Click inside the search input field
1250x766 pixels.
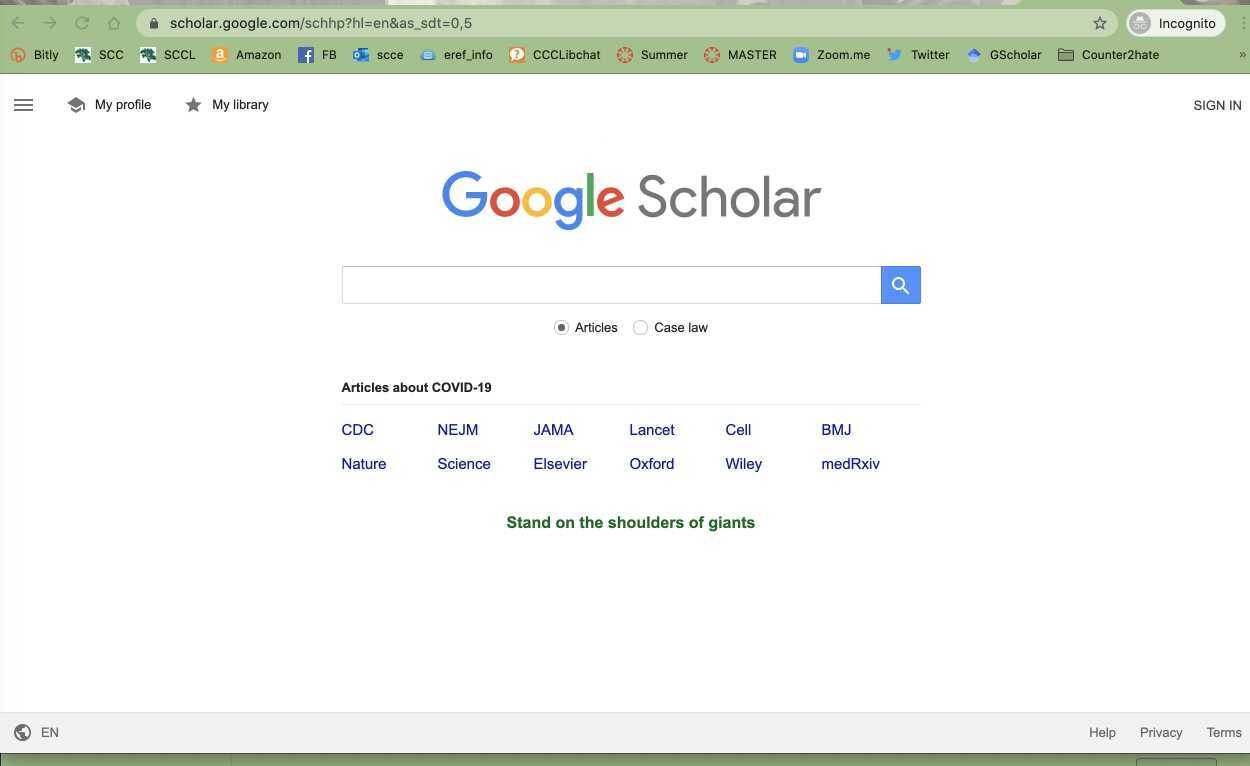coord(611,284)
